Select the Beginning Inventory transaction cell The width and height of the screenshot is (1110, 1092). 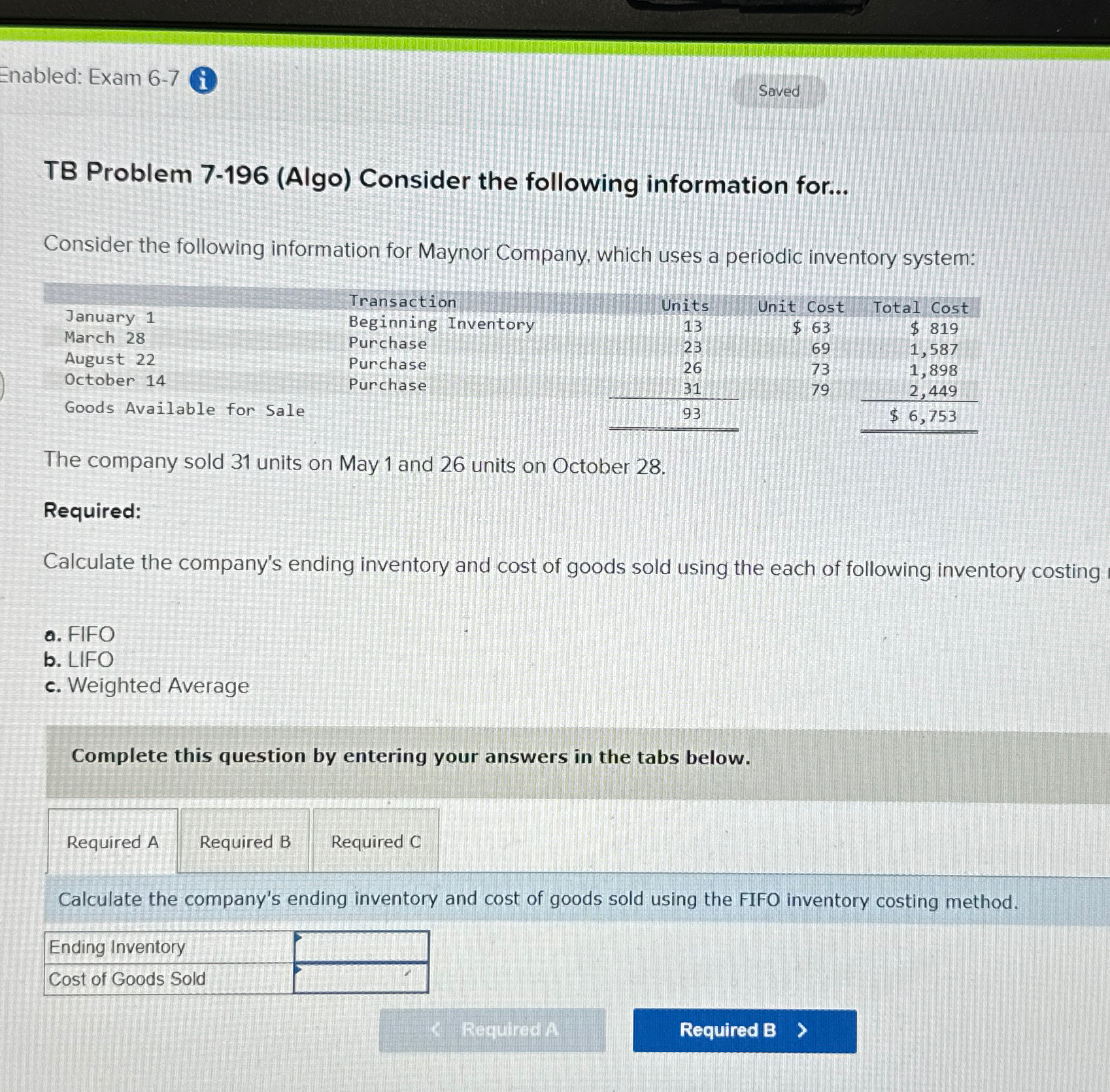pyautogui.click(x=441, y=323)
